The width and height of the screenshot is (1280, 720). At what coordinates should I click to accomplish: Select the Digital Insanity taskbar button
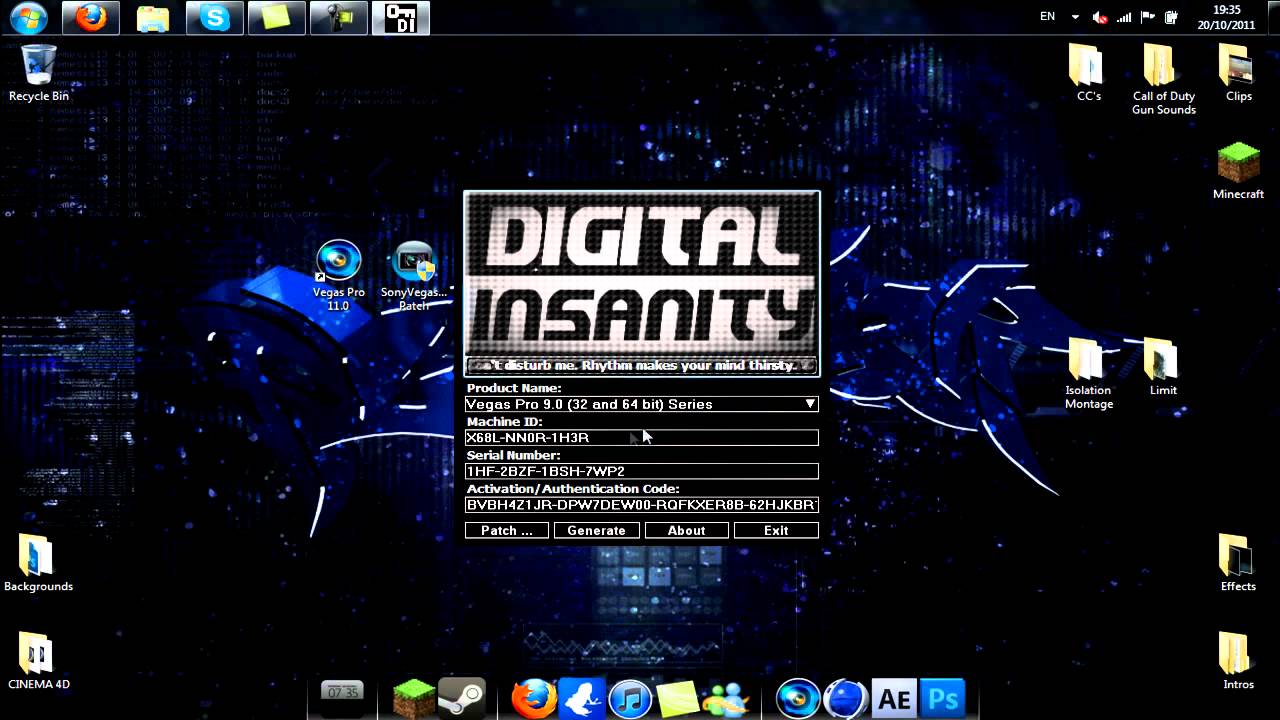[x=400, y=17]
